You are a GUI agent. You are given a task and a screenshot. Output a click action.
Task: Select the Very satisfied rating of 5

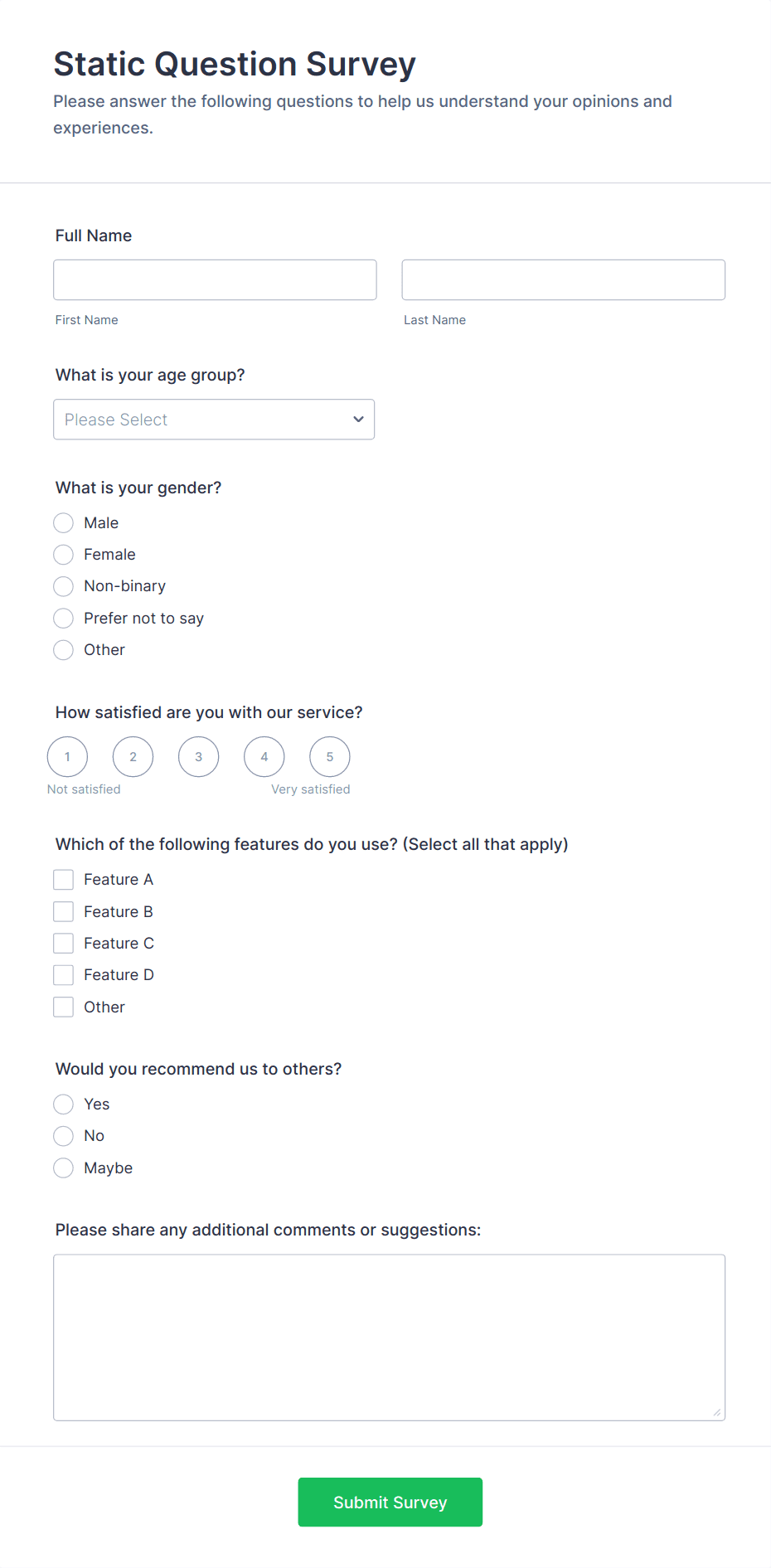(x=329, y=756)
